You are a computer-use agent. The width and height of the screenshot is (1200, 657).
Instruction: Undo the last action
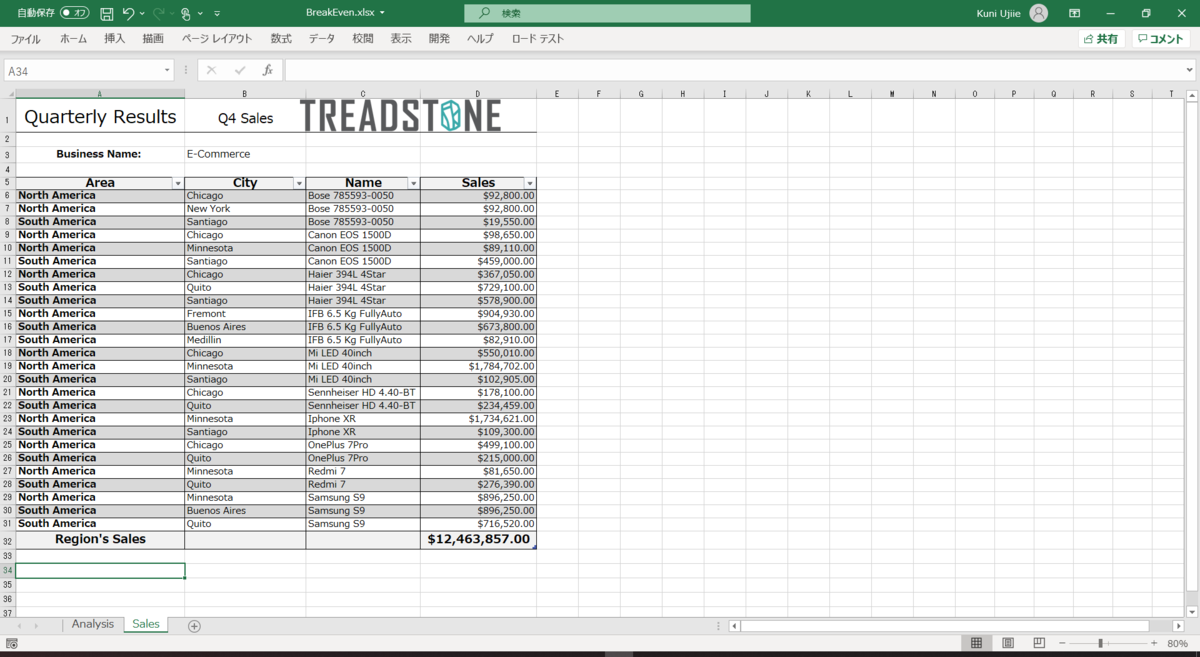[128, 13]
